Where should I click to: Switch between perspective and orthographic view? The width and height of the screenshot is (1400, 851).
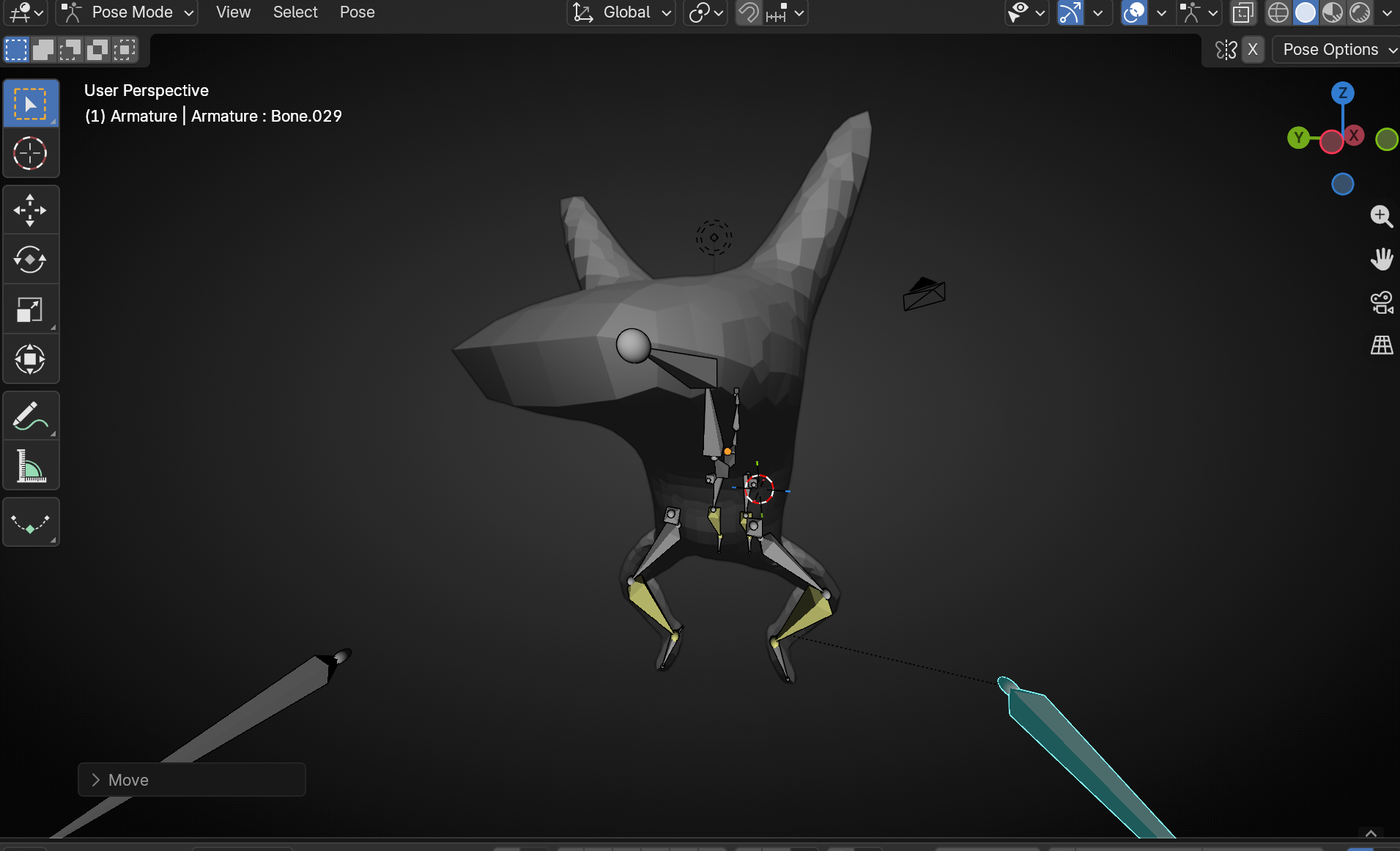tap(1382, 345)
